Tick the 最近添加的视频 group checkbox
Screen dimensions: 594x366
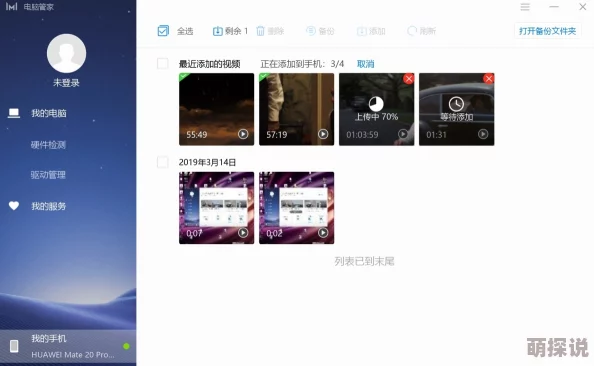coord(163,63)
